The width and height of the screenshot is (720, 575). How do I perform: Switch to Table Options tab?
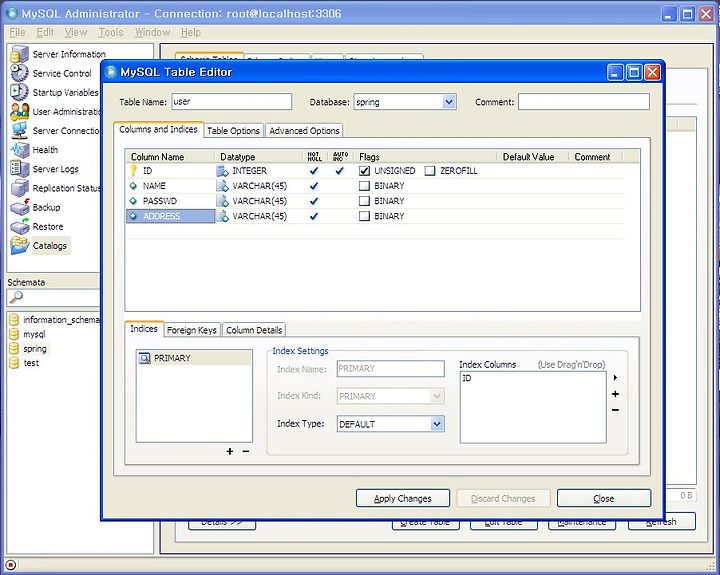coord(233,131)
